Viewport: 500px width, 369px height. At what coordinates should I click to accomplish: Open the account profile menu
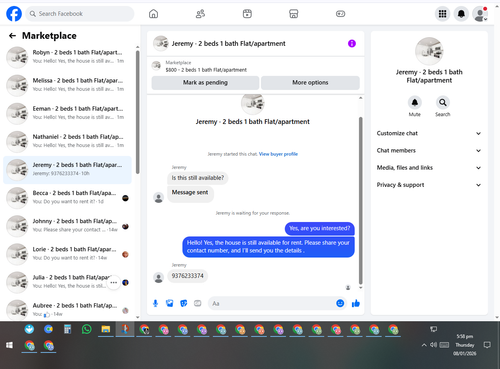click(x=480, y=14)
